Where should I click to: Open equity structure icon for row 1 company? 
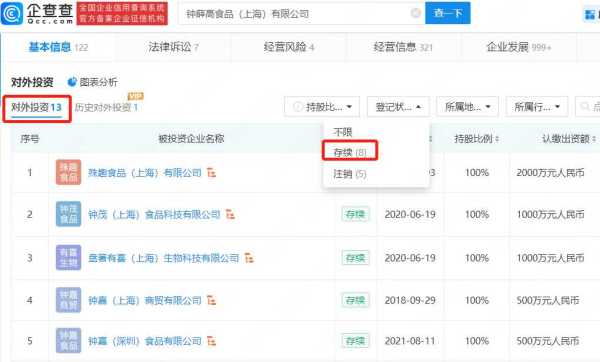[x=211, y=173]
